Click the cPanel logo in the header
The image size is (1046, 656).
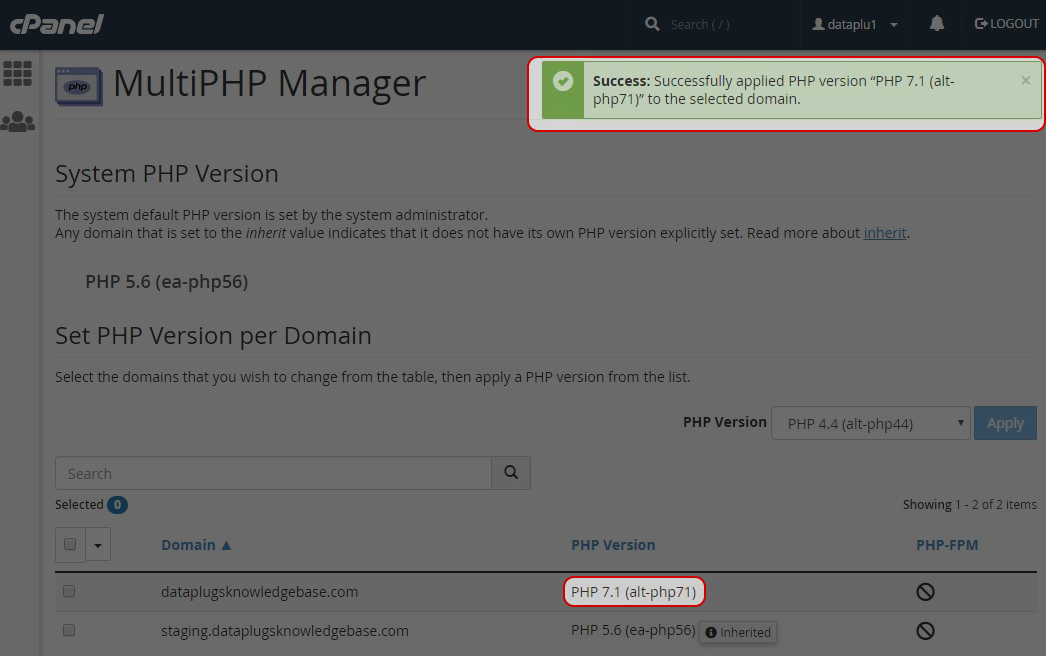click(56, 23)
